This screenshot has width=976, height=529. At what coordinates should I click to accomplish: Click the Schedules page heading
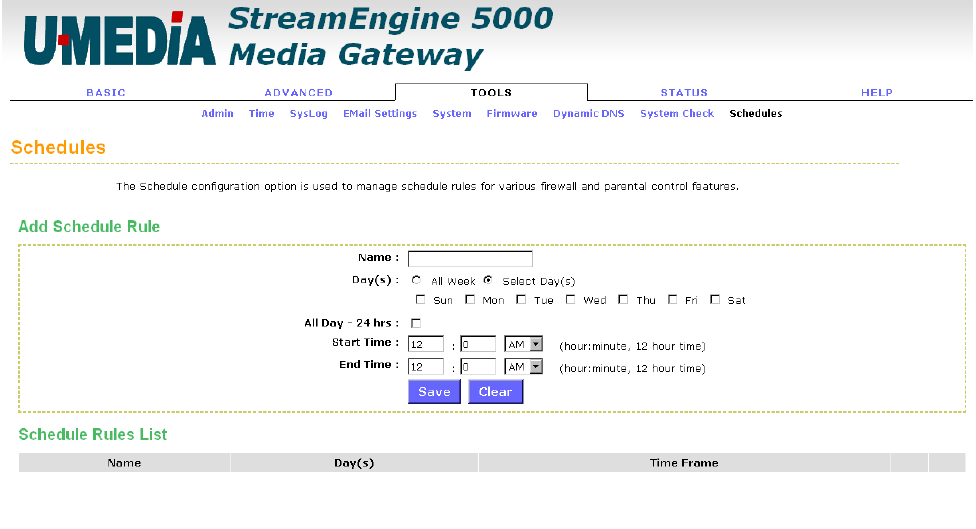click(59, 147)
